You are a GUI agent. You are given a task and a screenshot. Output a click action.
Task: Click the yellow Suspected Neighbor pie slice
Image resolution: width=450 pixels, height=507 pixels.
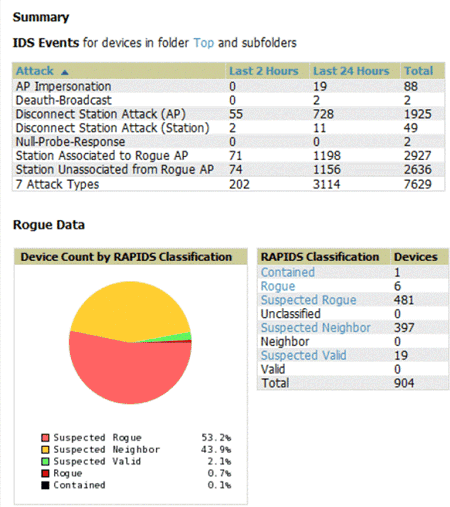click(130, 310)
